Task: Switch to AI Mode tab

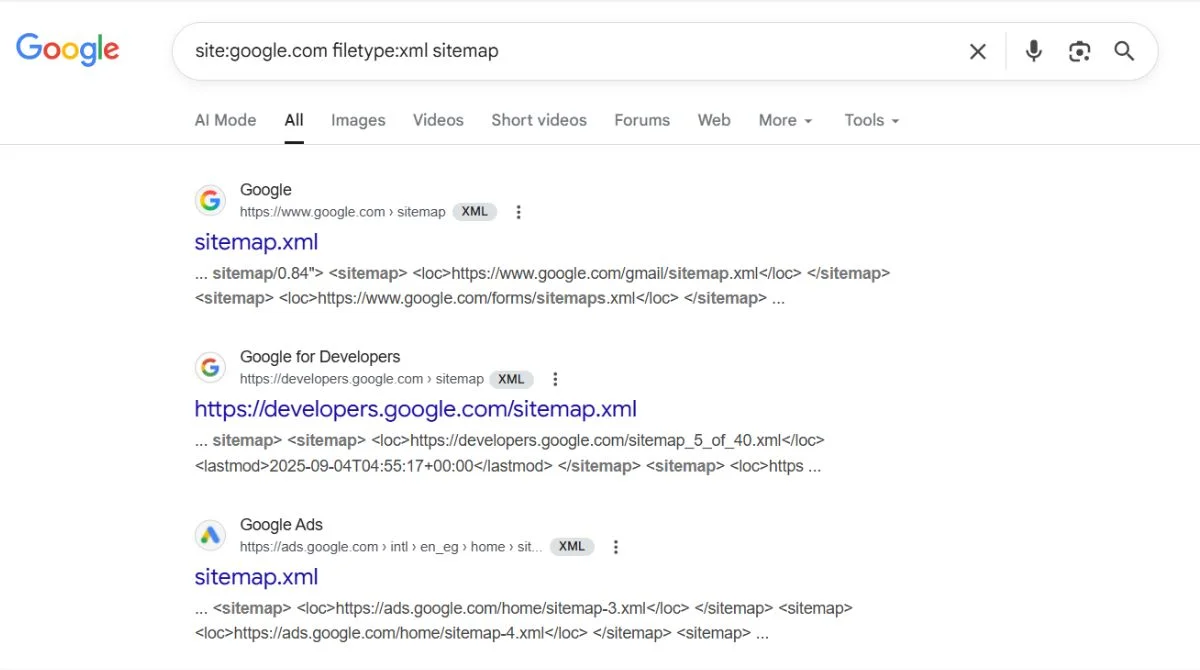Action: click(225, 120)
